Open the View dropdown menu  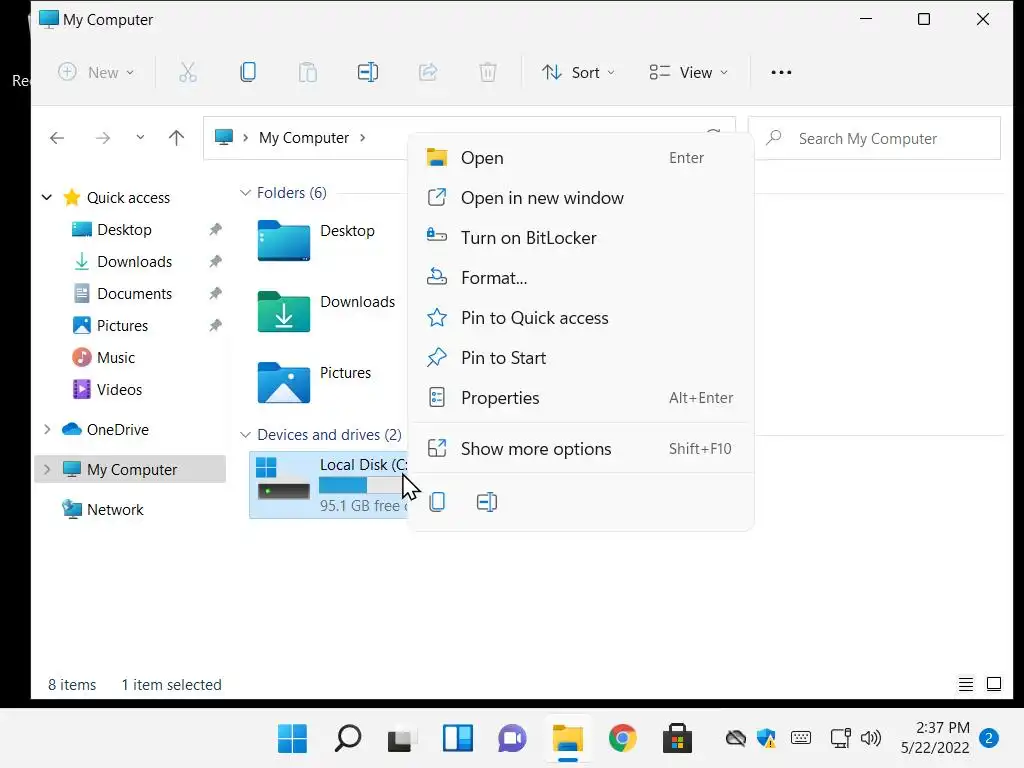click(x=688, y=72)
